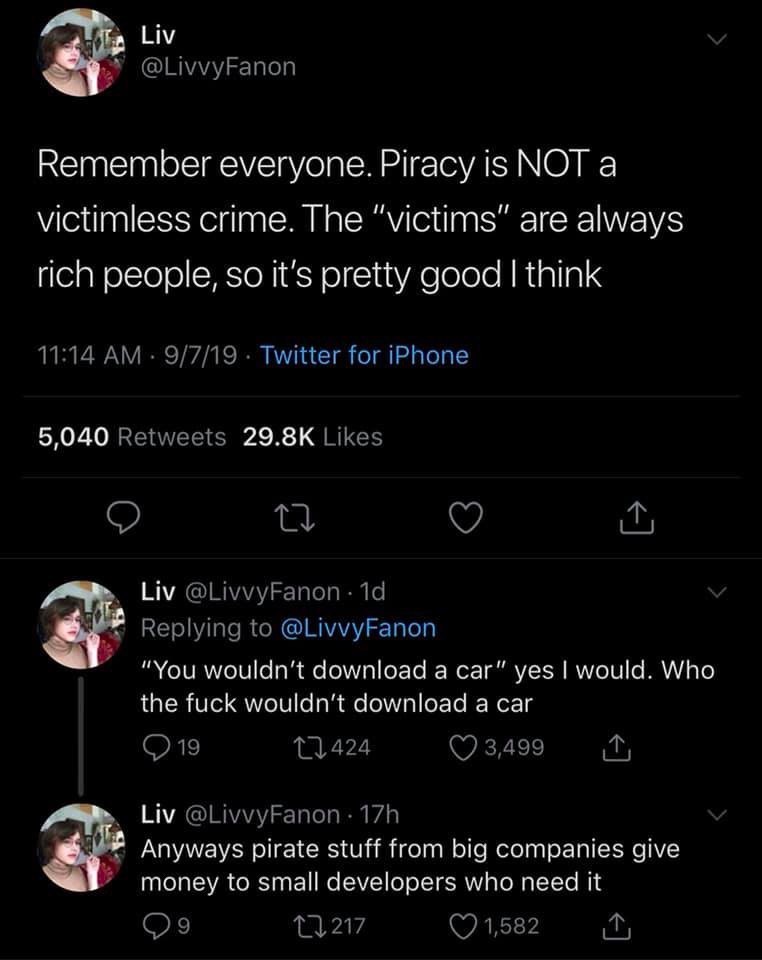View the 5,040 Retweets list
The width and height of the screenshot is (762, 960).
pos(132,437)
